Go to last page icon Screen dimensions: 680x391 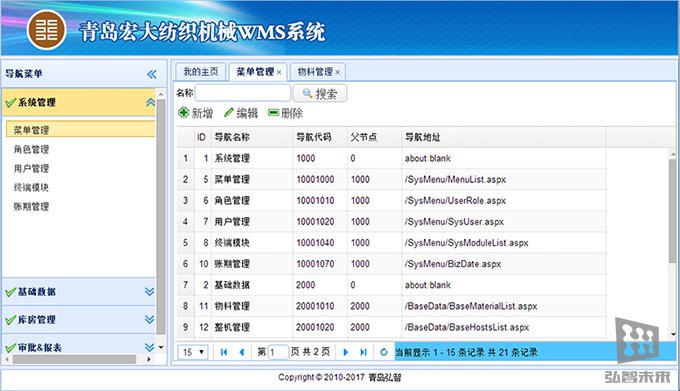pos(363,352)
